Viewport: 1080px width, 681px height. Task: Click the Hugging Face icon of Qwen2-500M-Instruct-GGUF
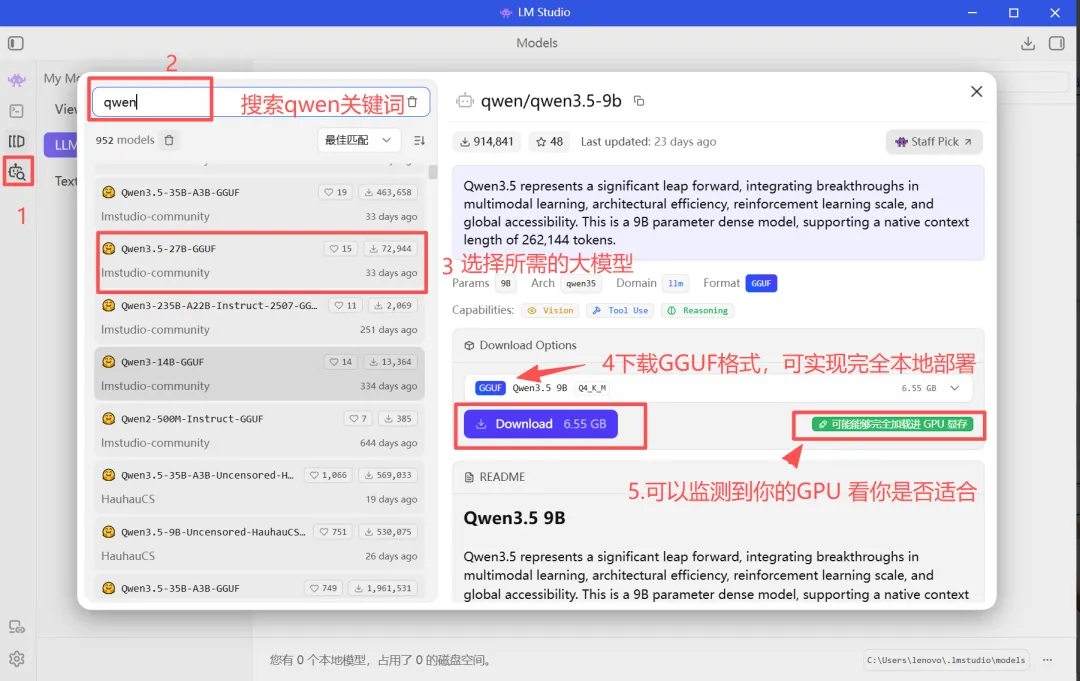point(108,418)
